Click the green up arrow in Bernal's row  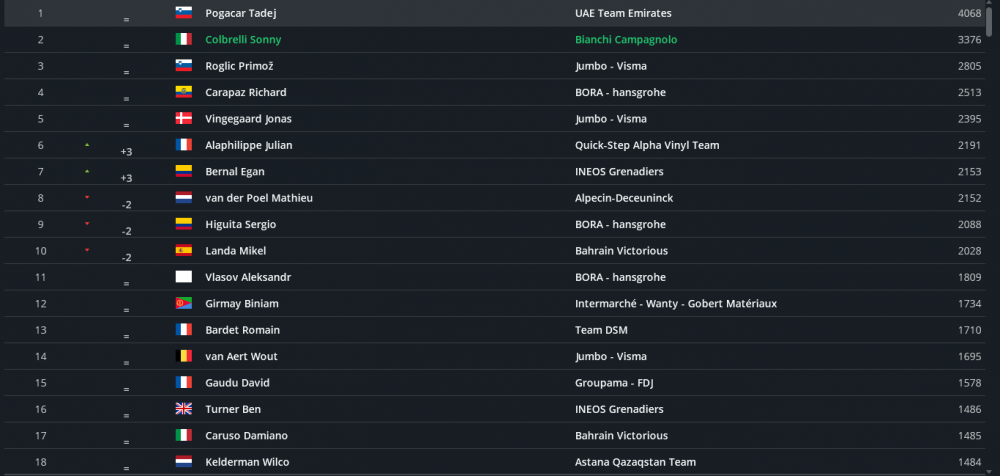[x=87, y=171]
